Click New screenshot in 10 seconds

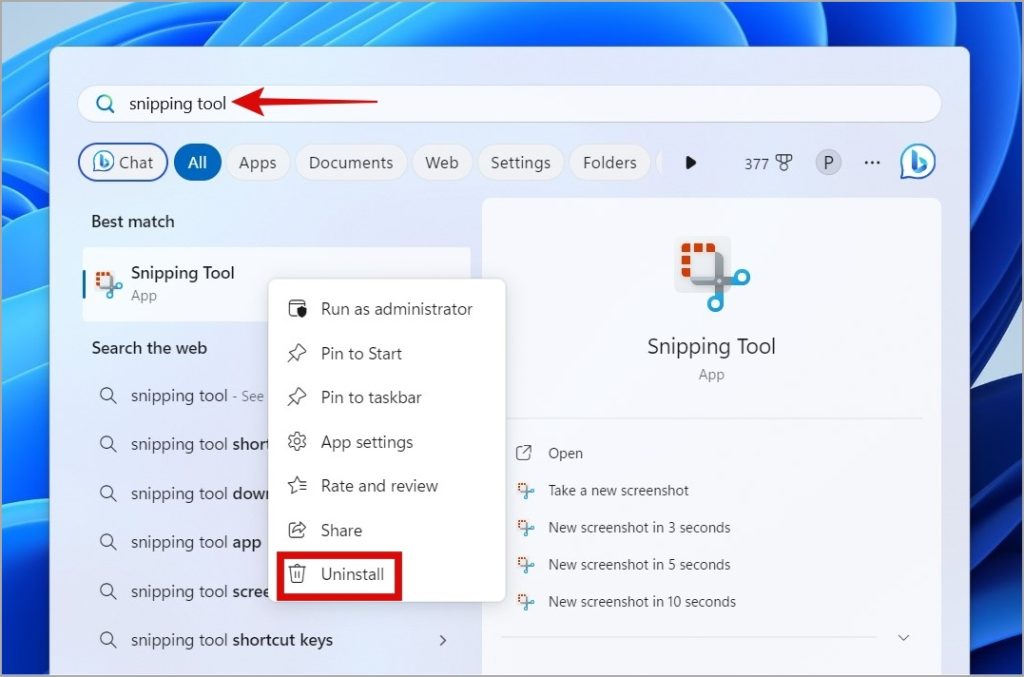641,602
